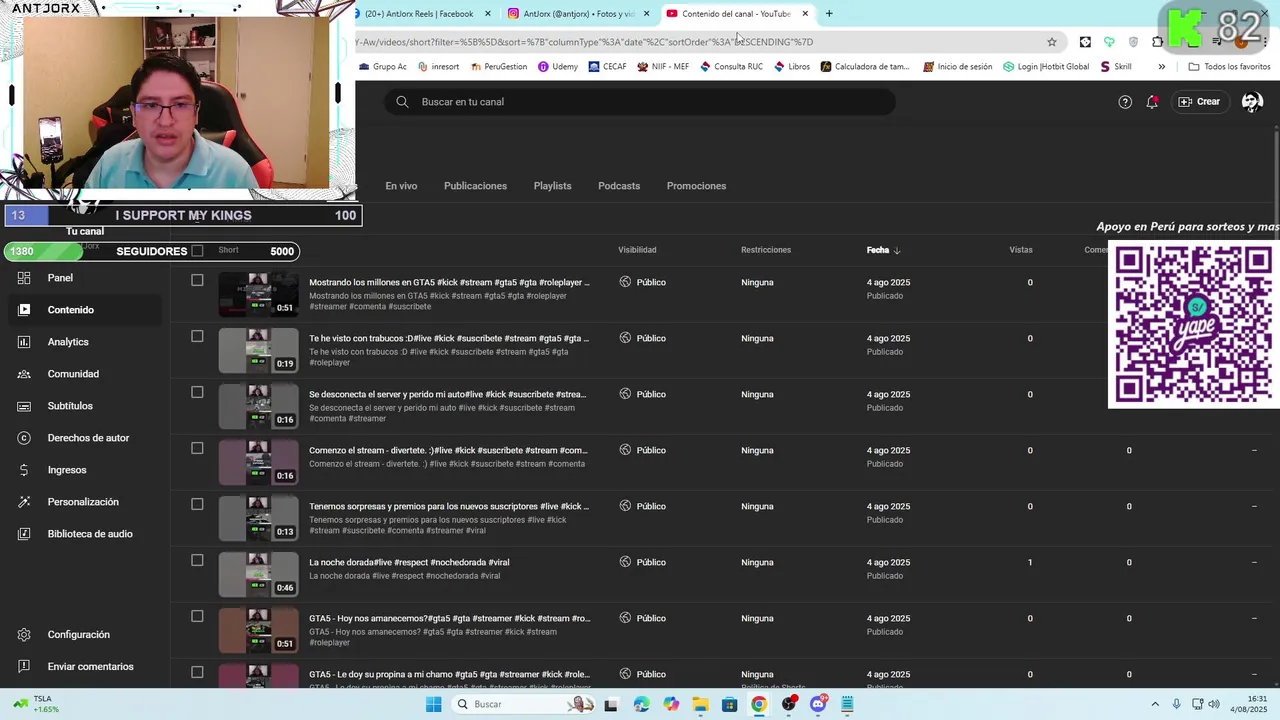Select checkbox for 'Le doy su propina' video
1280x720 pixels.
tap(197, 673)
